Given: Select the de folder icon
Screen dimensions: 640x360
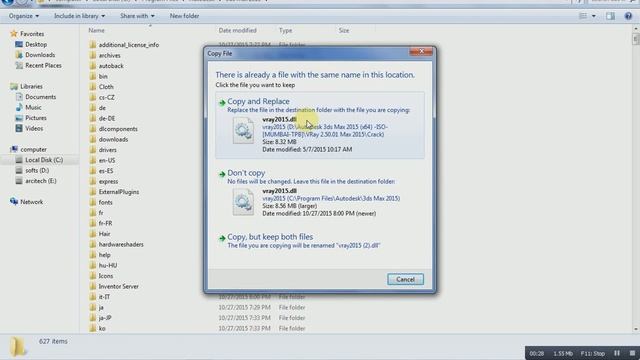Looking at the screenshot, I should point(93,108).
